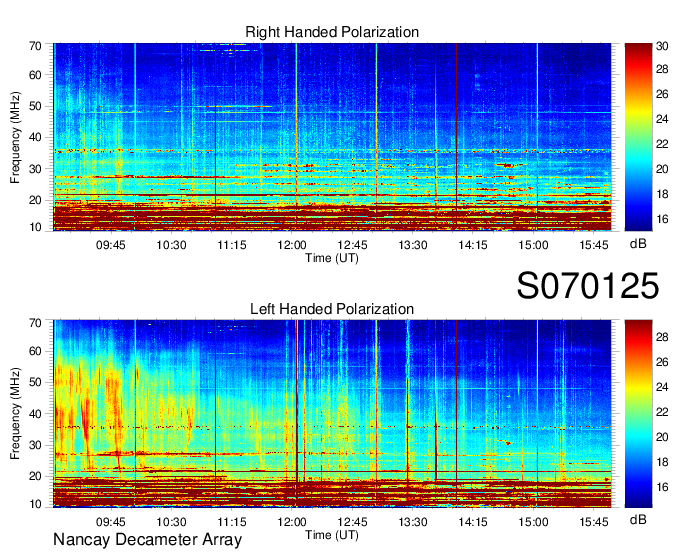Click the "Nancay Decameter Array" caption
Viewport: 680px width, 552px height.
click(x=147, y=540)
